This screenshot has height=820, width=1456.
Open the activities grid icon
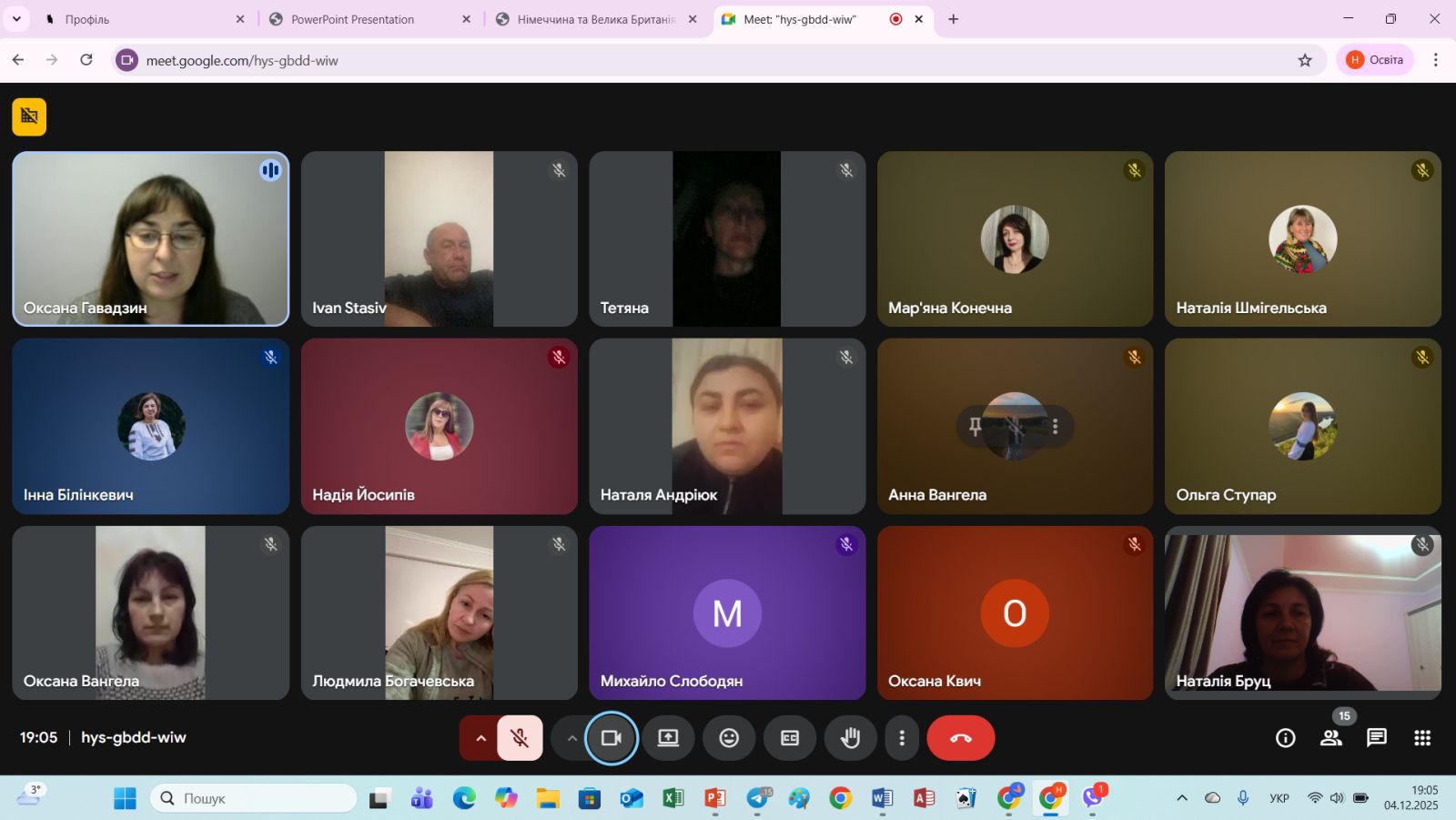click(x=1421, y=738)
